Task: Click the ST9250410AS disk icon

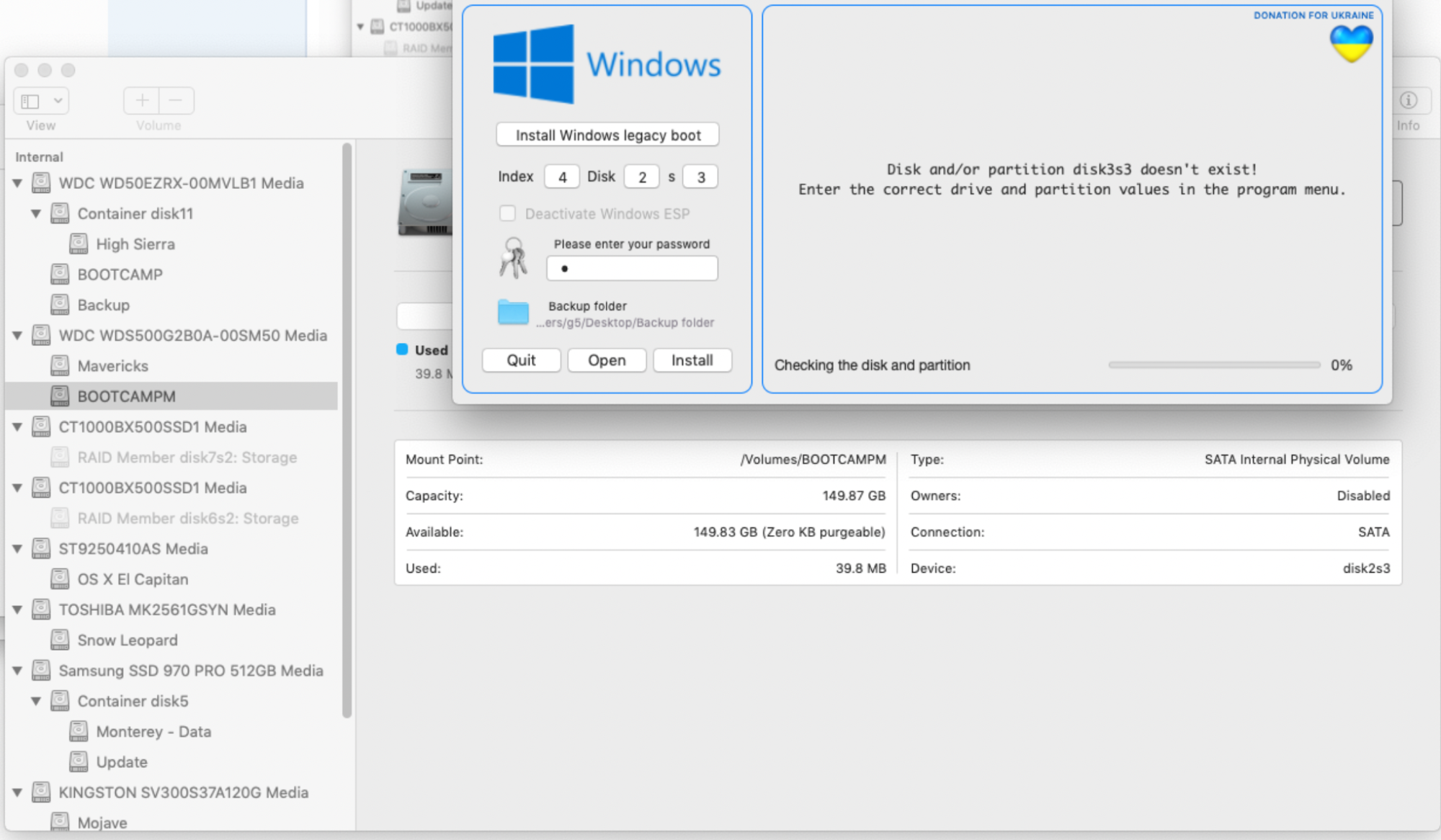Action: coord(41,549)
